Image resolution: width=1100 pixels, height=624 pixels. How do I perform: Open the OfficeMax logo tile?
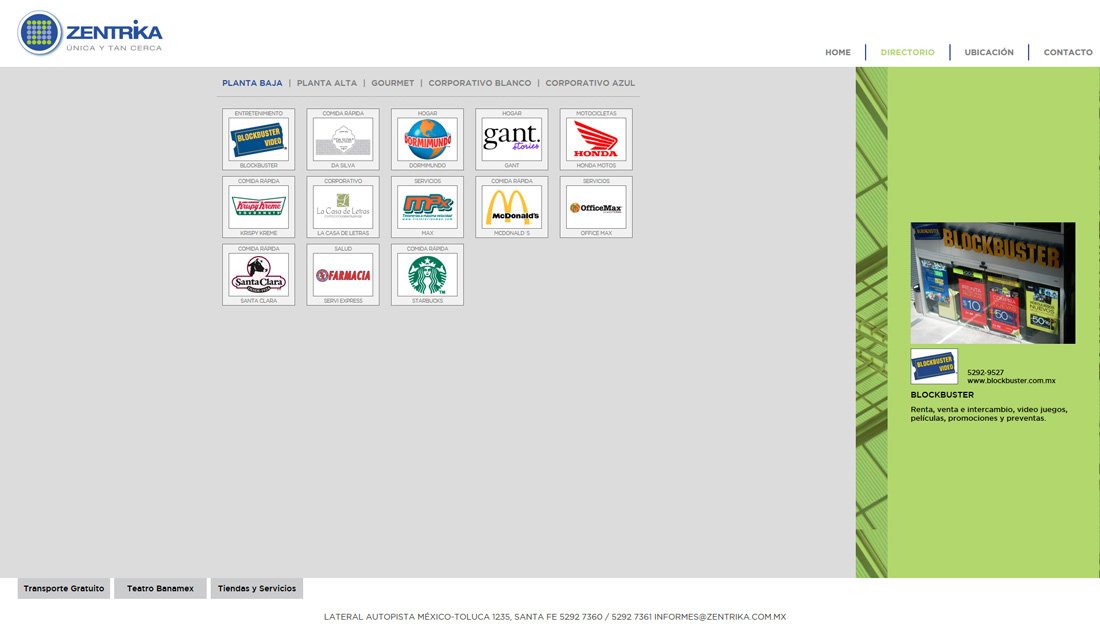click(x=596, y=207)
